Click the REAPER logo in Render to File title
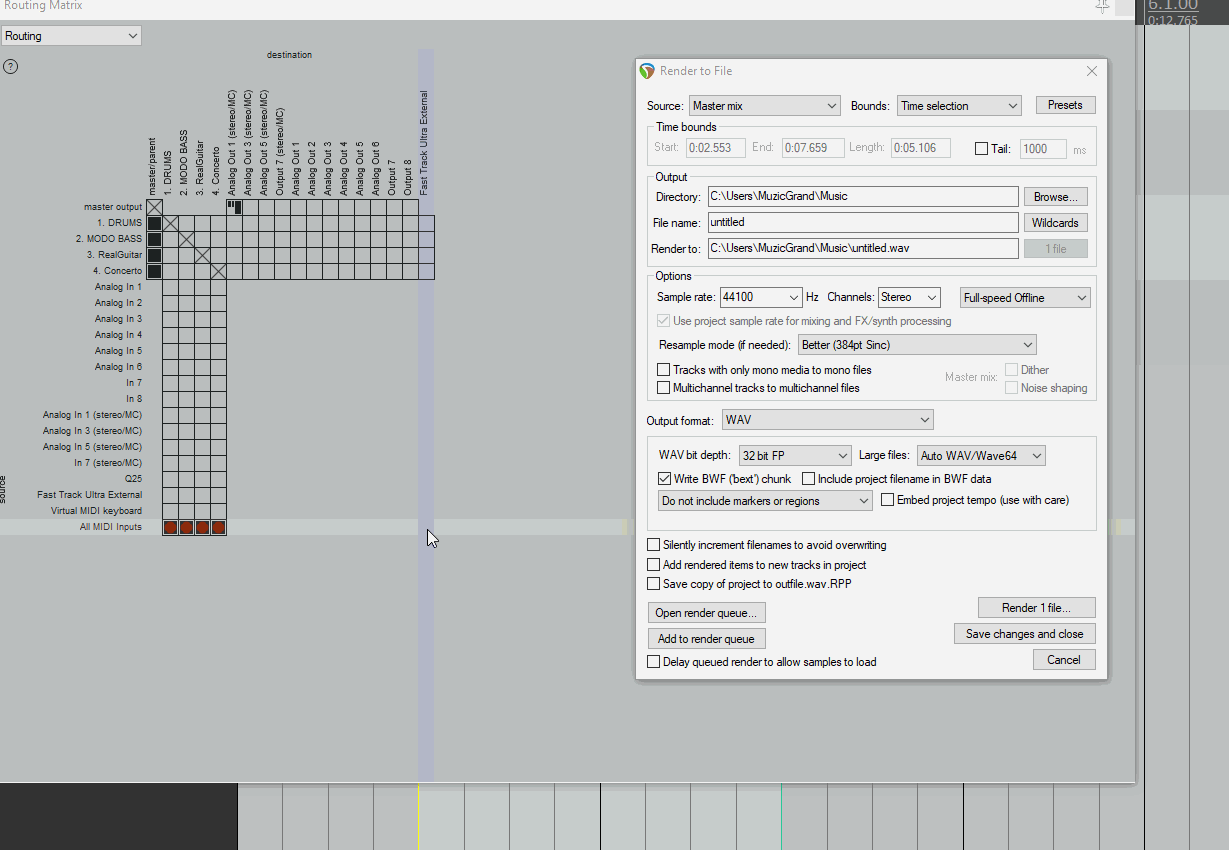 648,71
